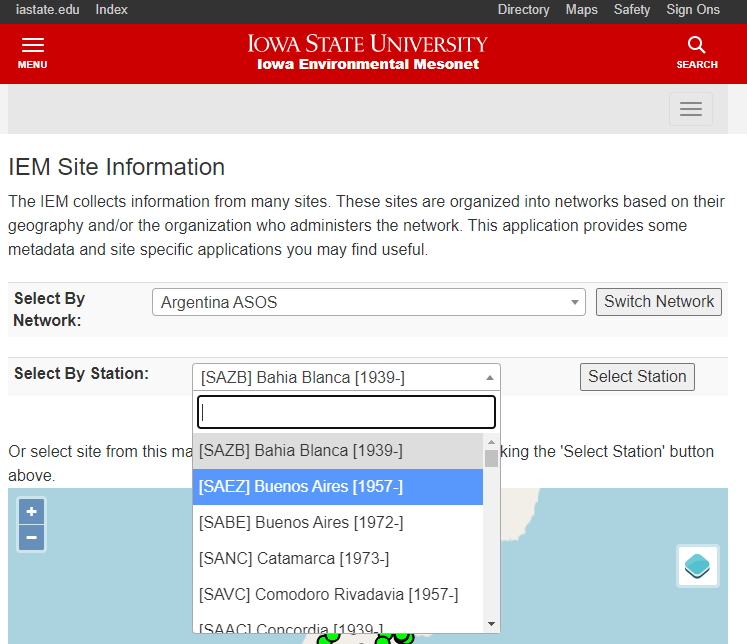The height and width of the screenshot is (644, 747).
Task: Open the SEARCH magnifier icon
Action: (x=697, y=53)
